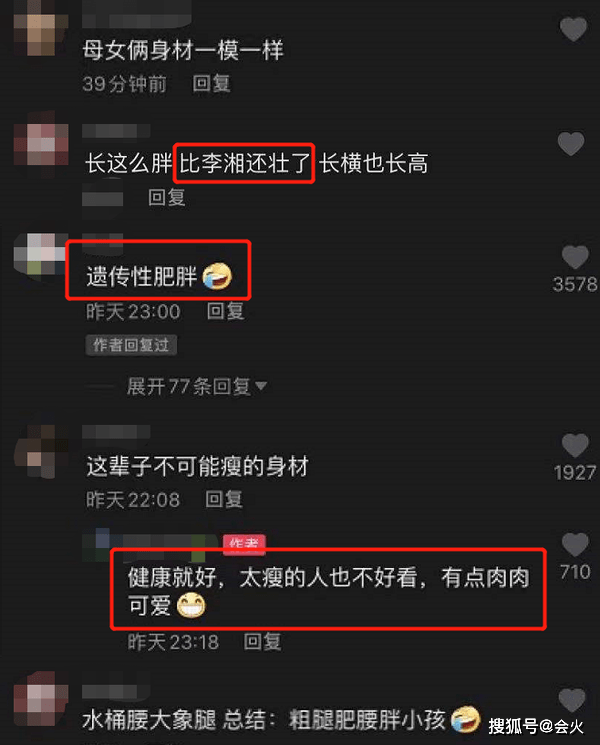The image size is (600, 745).
Task: Reply to comment posted 昨天 23:00
Action: pyautogui.click(x=226, y=311)
